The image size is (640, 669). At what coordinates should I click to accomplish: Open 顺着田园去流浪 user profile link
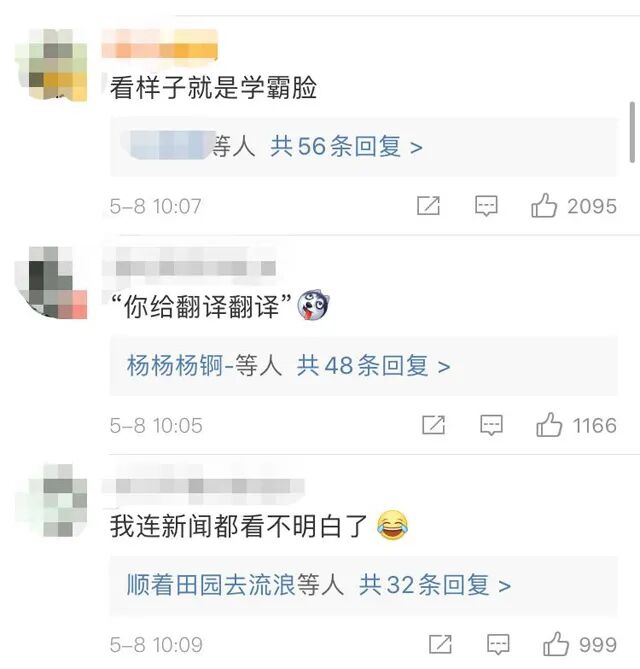pyautogui.click(x=211, y=585)
